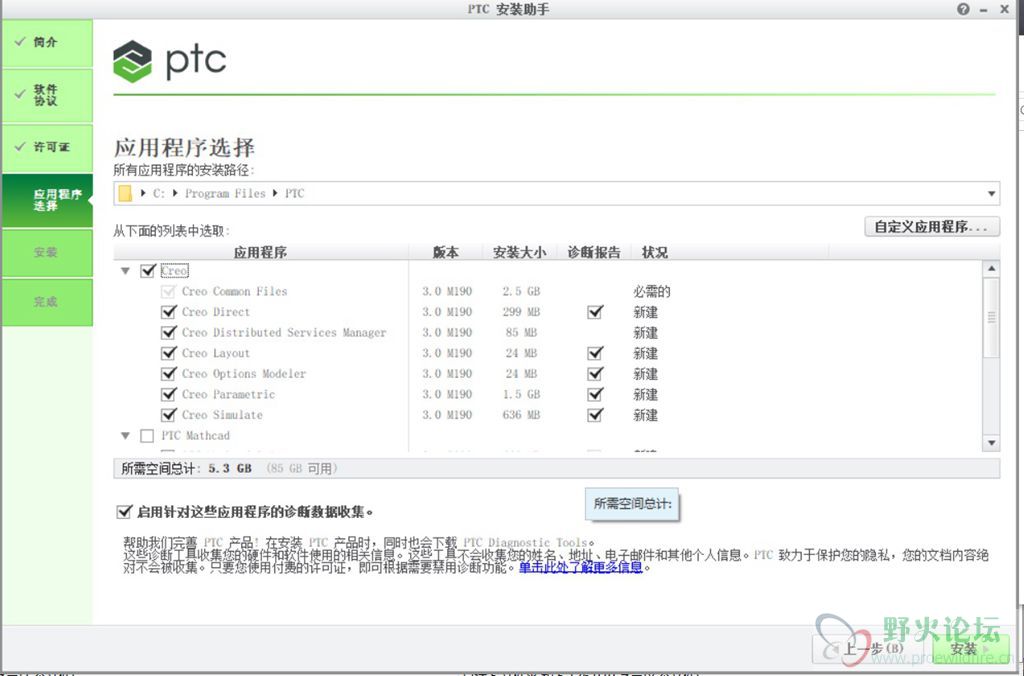The image size is (1024, 676).
Task: Go to the 许可证 step in sidebar
Action: tap(47, 148)
